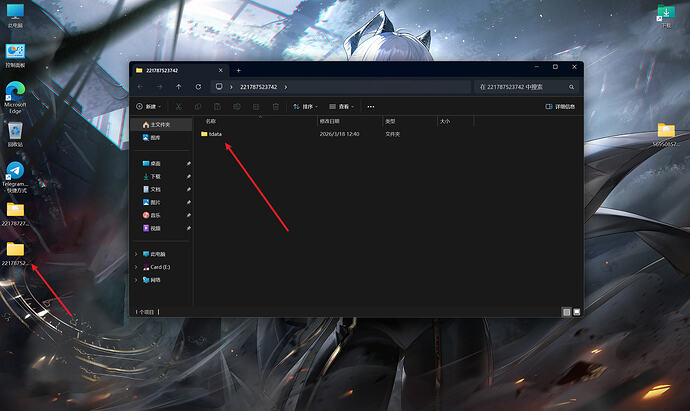The width and height of the screenshot is (690, 411).
Task: Click the 2026/3/18 12:40 date cell
Action: coord(339,134)
